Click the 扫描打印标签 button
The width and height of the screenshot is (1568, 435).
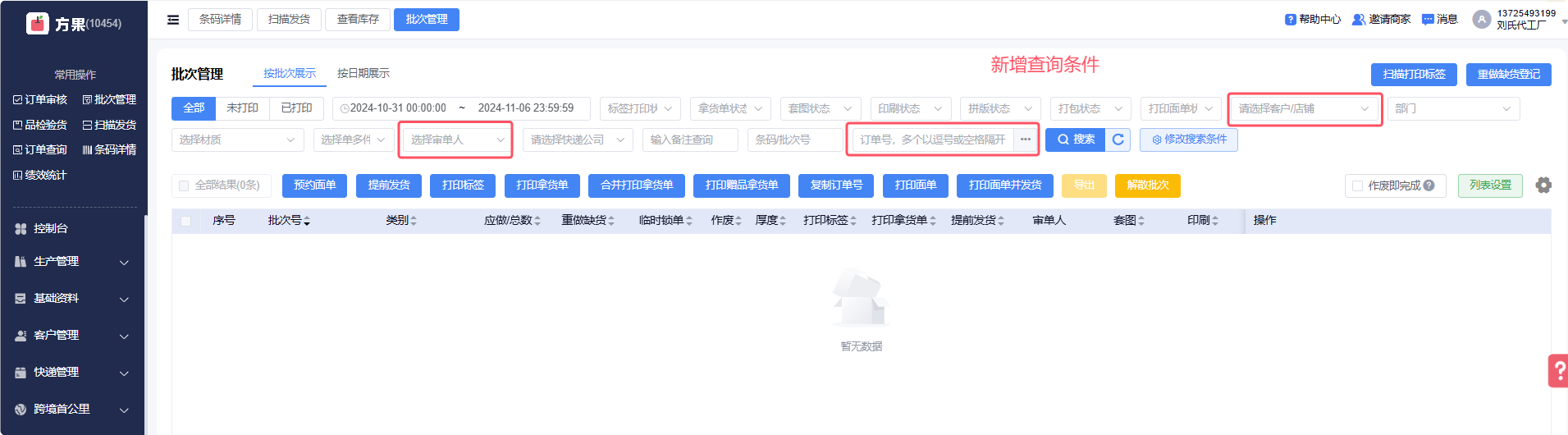(x=1414, y=75)
